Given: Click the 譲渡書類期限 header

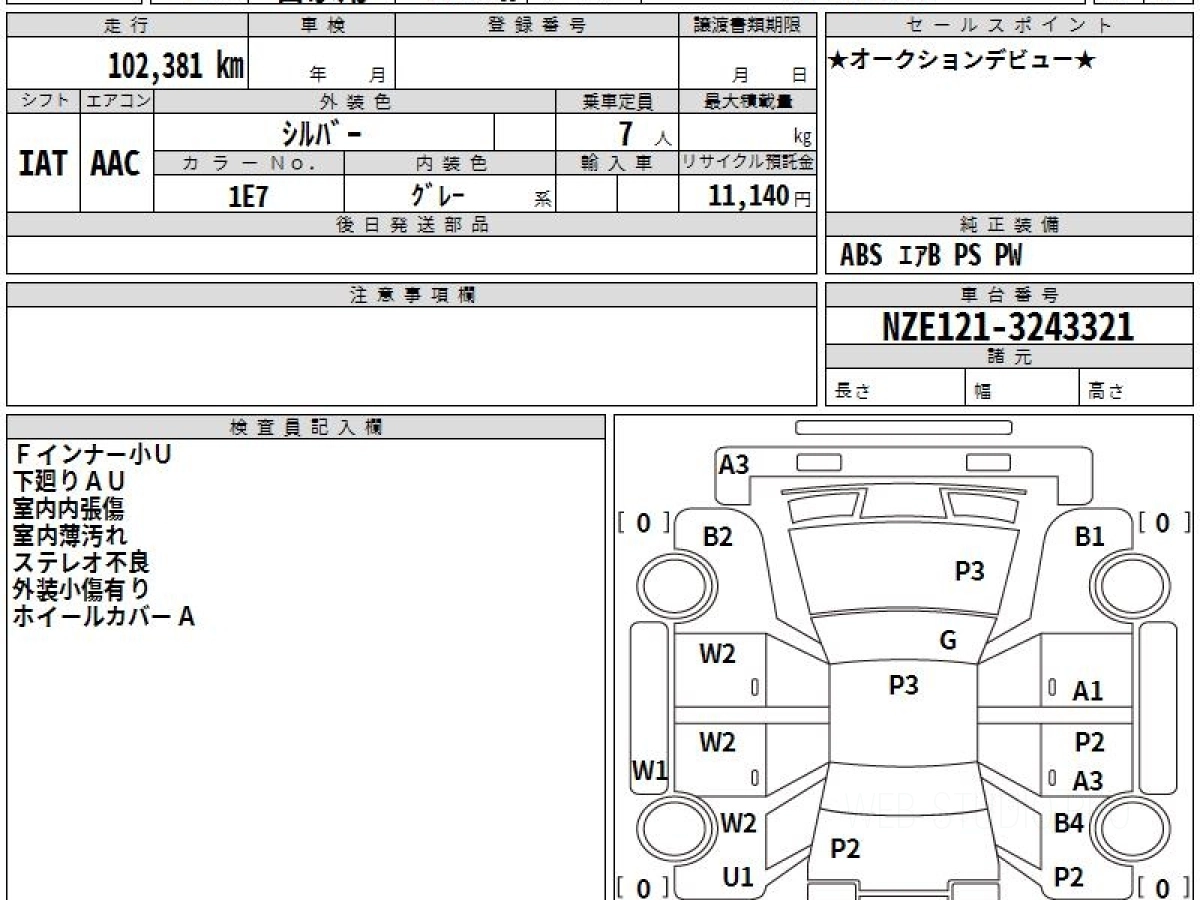Looking at the screenshot, I should pos(748,26).
